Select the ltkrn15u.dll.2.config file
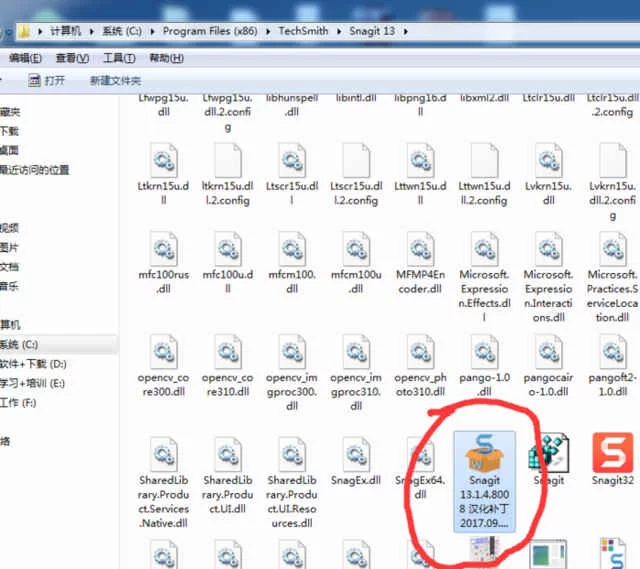The image size is (640, 569). pyautogui.click(x=228, y=174)
